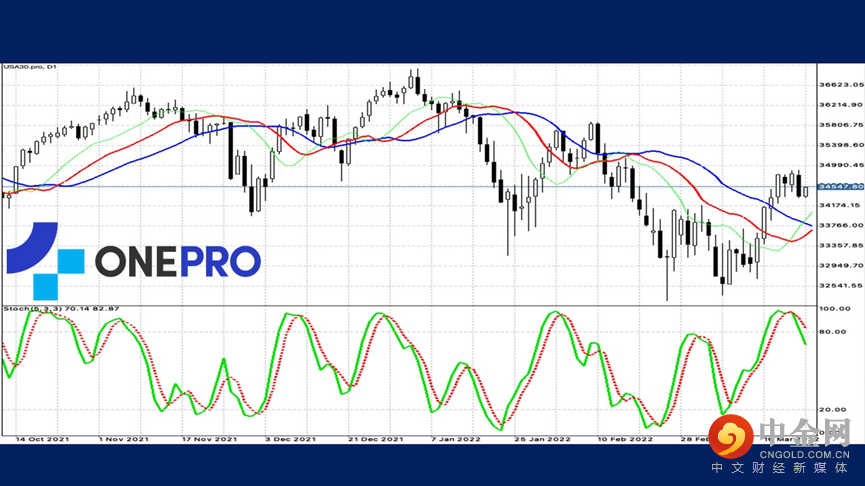Click the USA30.pro, D1 chart title
Screen dimensions: 865x486
(x=30, y=67)
